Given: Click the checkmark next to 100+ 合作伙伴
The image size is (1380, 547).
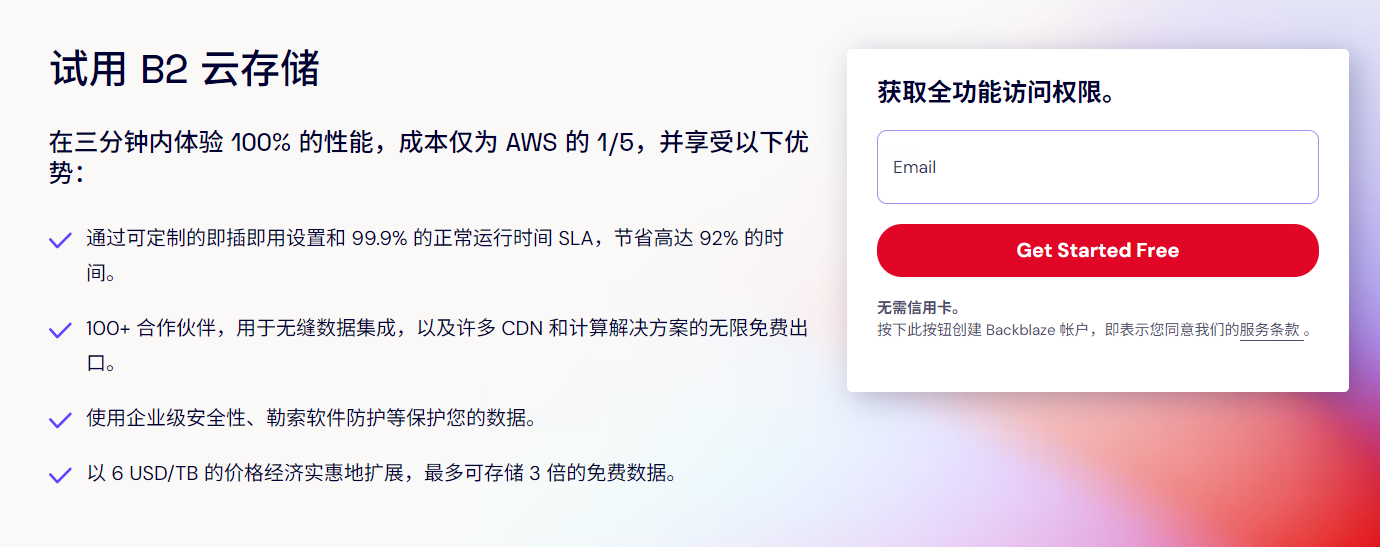Looking at the screenshot, I should point(60,329).
